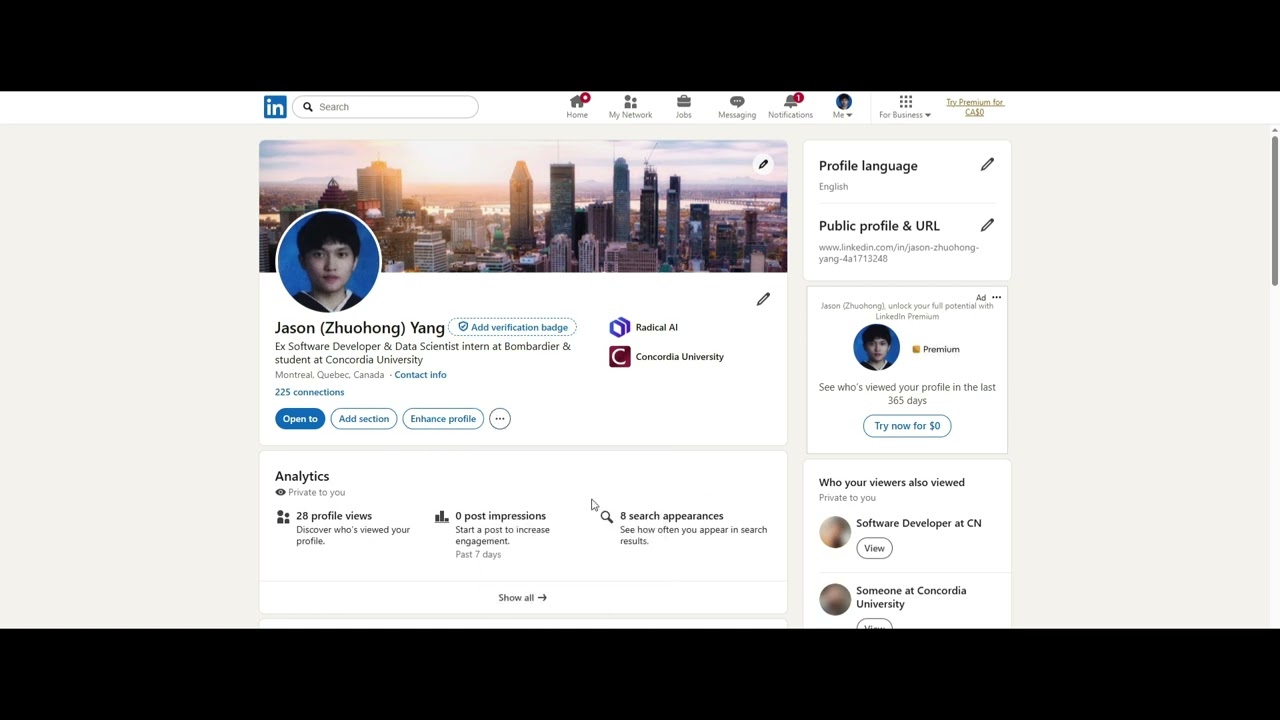Click the Try Premium for CA$0 link
The width and height of the screenshot is (1280, 720).
coord(975,107)
